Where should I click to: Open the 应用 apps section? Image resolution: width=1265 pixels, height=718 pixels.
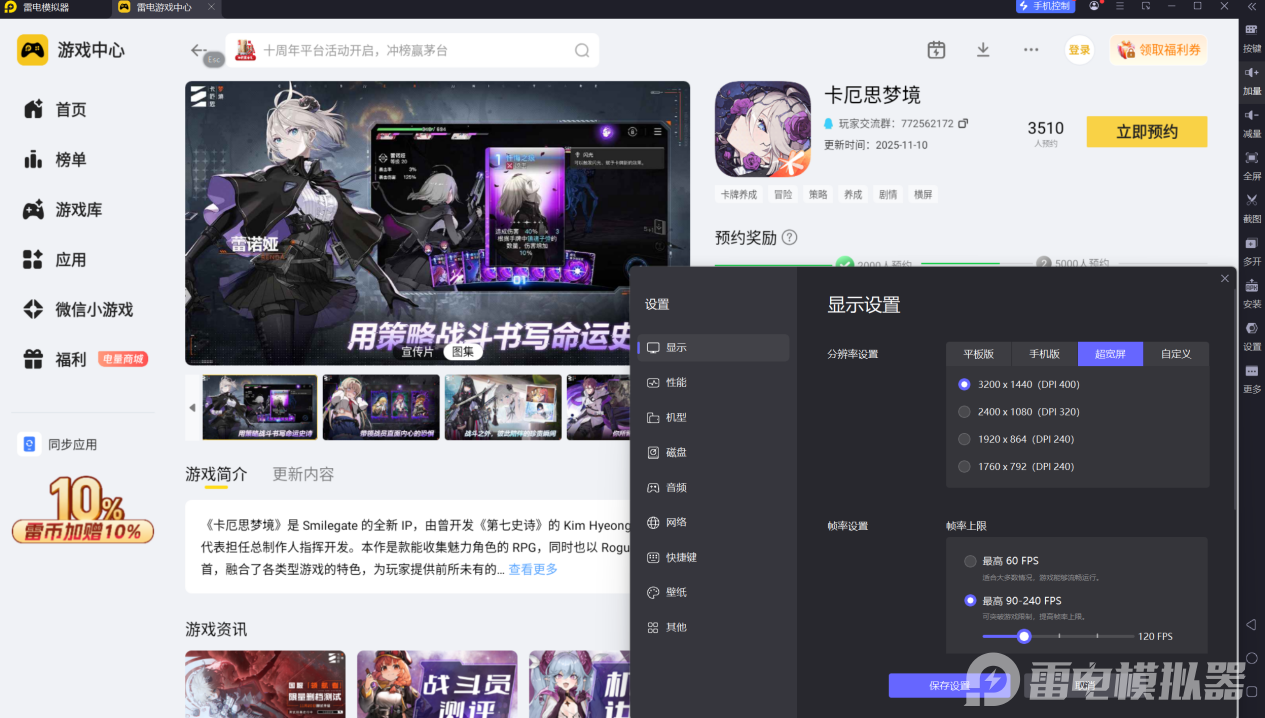tap(55, 259)
